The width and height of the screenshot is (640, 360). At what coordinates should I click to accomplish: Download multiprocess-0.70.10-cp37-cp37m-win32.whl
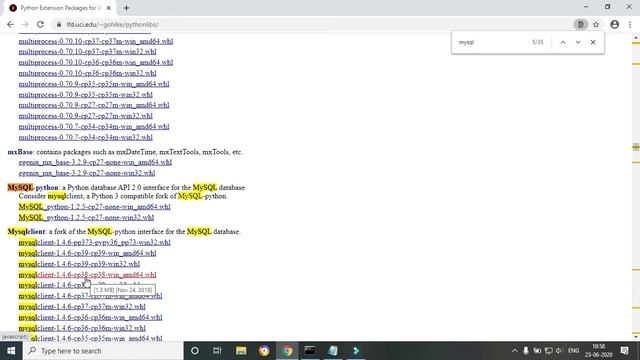[x=87, y=52]
